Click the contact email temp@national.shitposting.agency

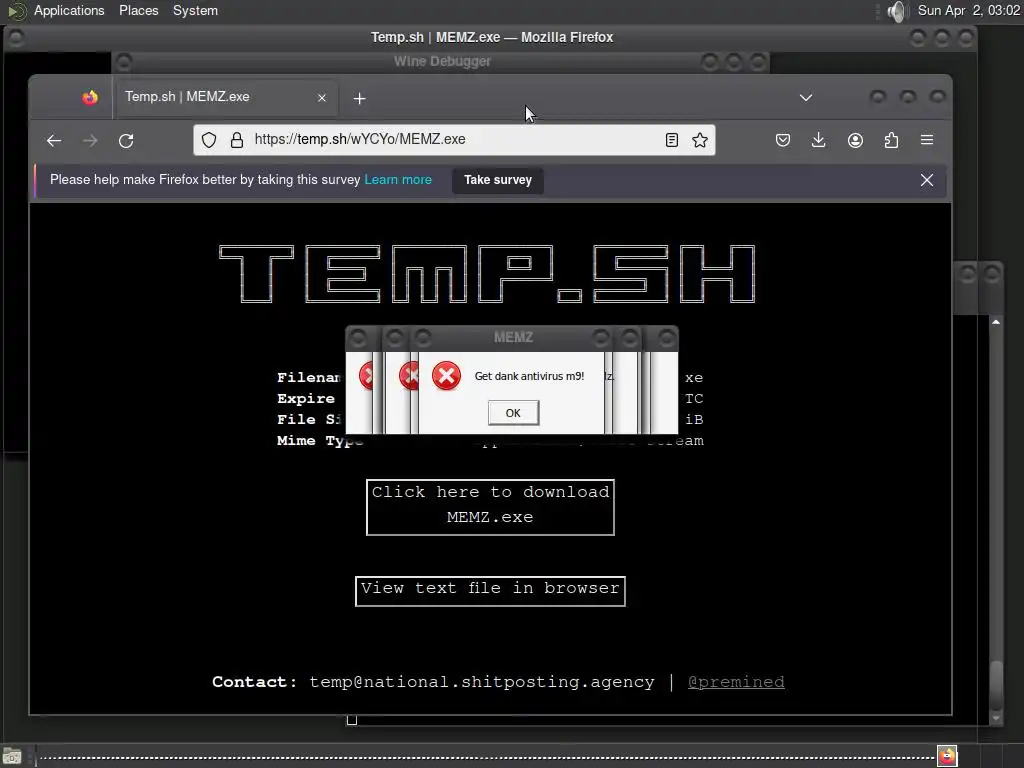pyautogui.click(x=481, y=682)
